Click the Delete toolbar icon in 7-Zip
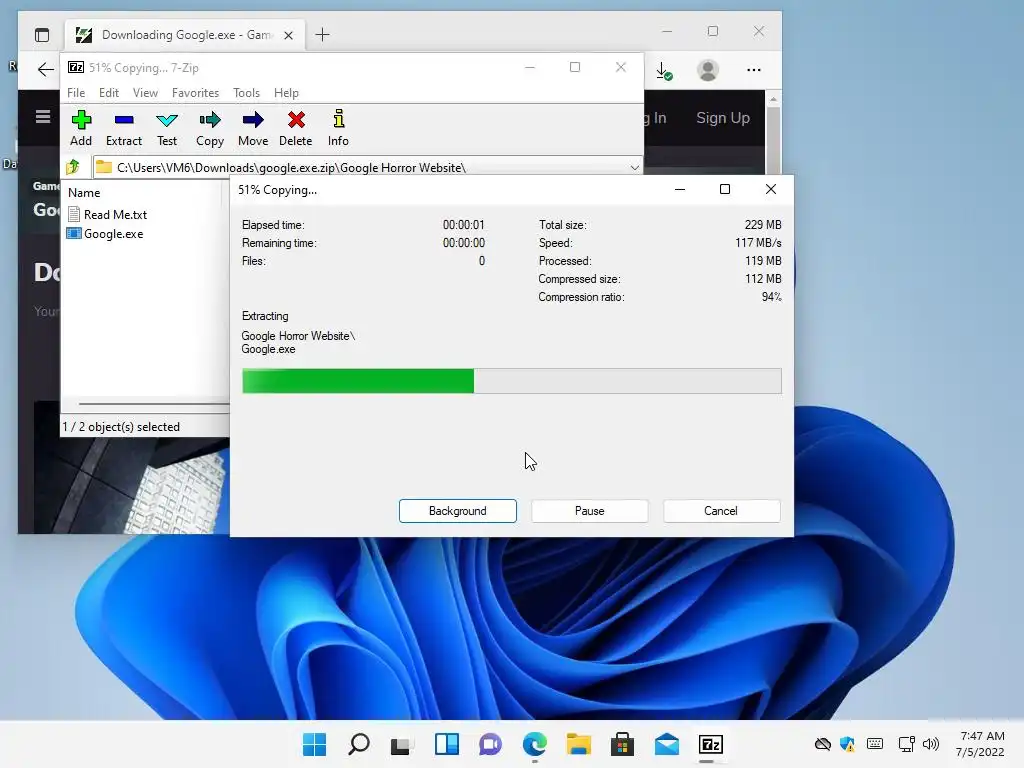Screen dimensions: 1024x768 click(x=296, y=128)
